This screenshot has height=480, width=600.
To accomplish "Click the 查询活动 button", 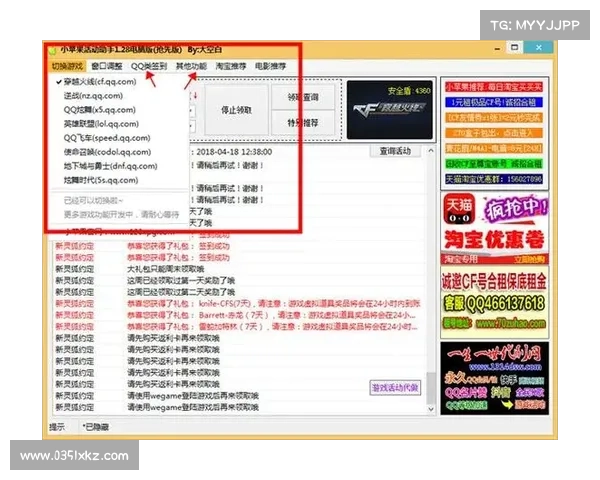I will [396, 151].
